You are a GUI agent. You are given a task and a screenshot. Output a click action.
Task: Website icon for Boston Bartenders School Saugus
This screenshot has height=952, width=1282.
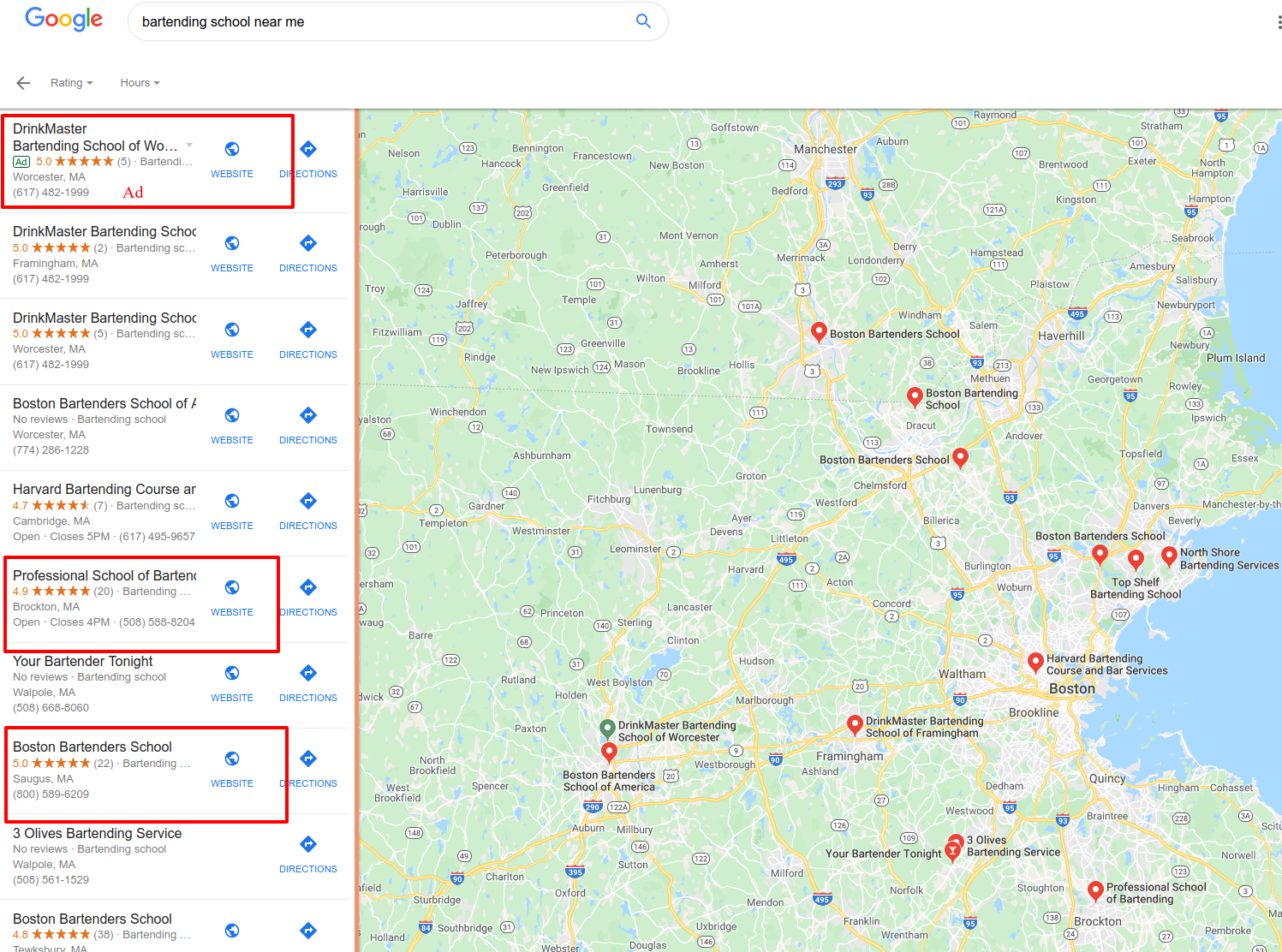point(232,759)
